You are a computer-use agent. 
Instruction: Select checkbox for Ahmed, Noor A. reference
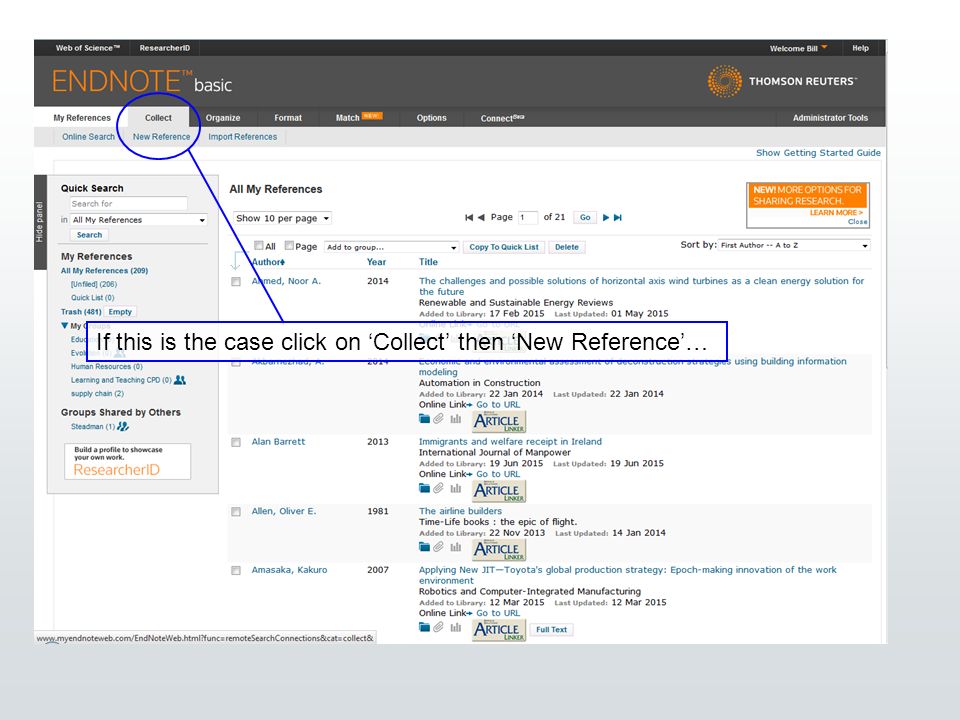(x=236, y=282)
